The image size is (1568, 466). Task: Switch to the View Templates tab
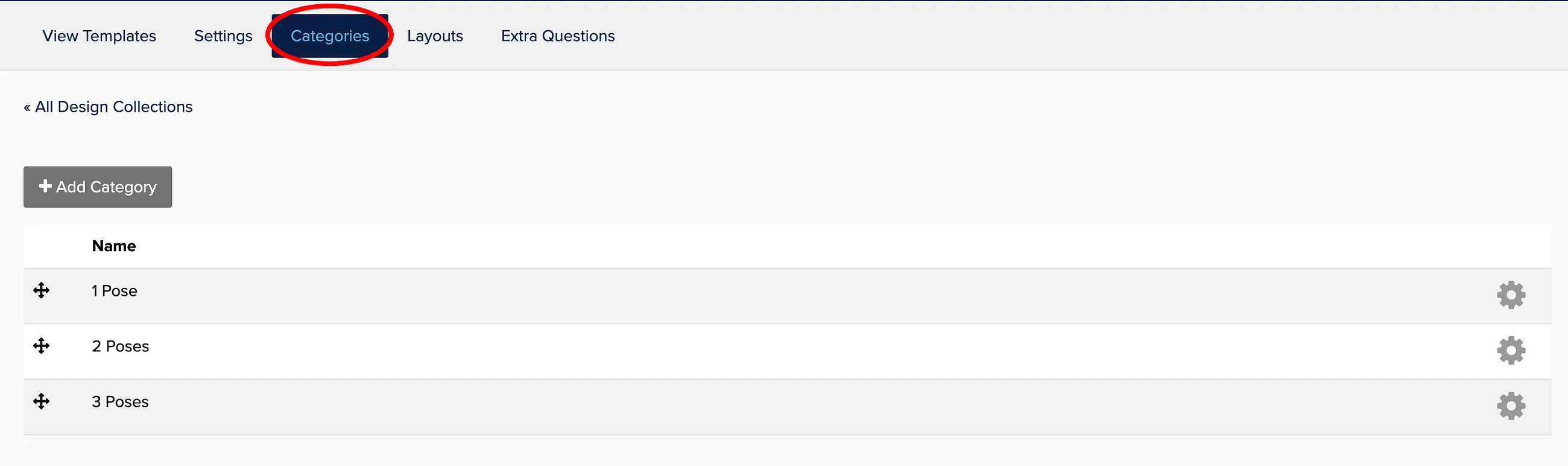(x=100, y=36)
